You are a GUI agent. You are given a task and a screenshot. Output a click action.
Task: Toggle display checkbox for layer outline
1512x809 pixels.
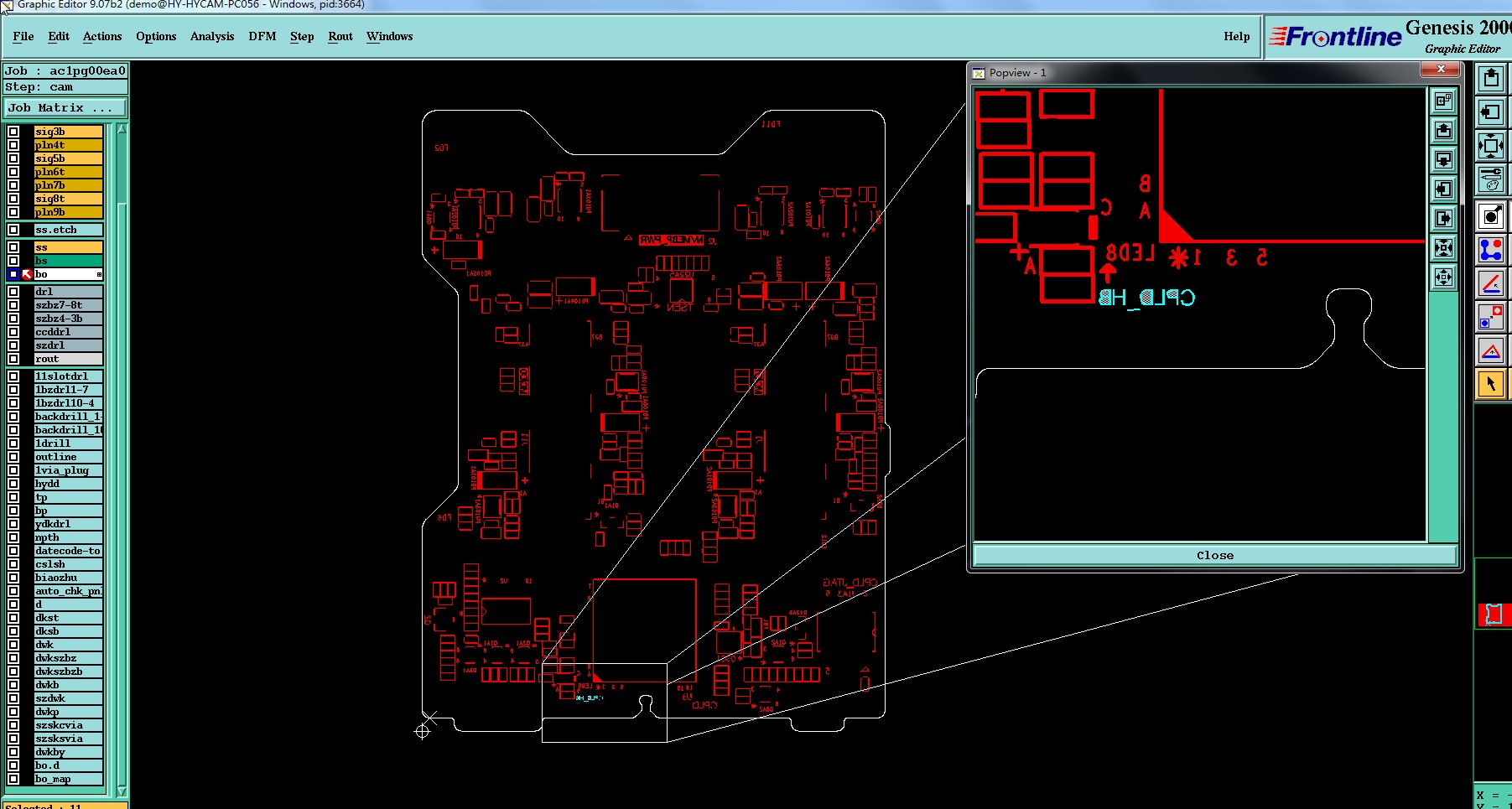click(x=13, y=457)
